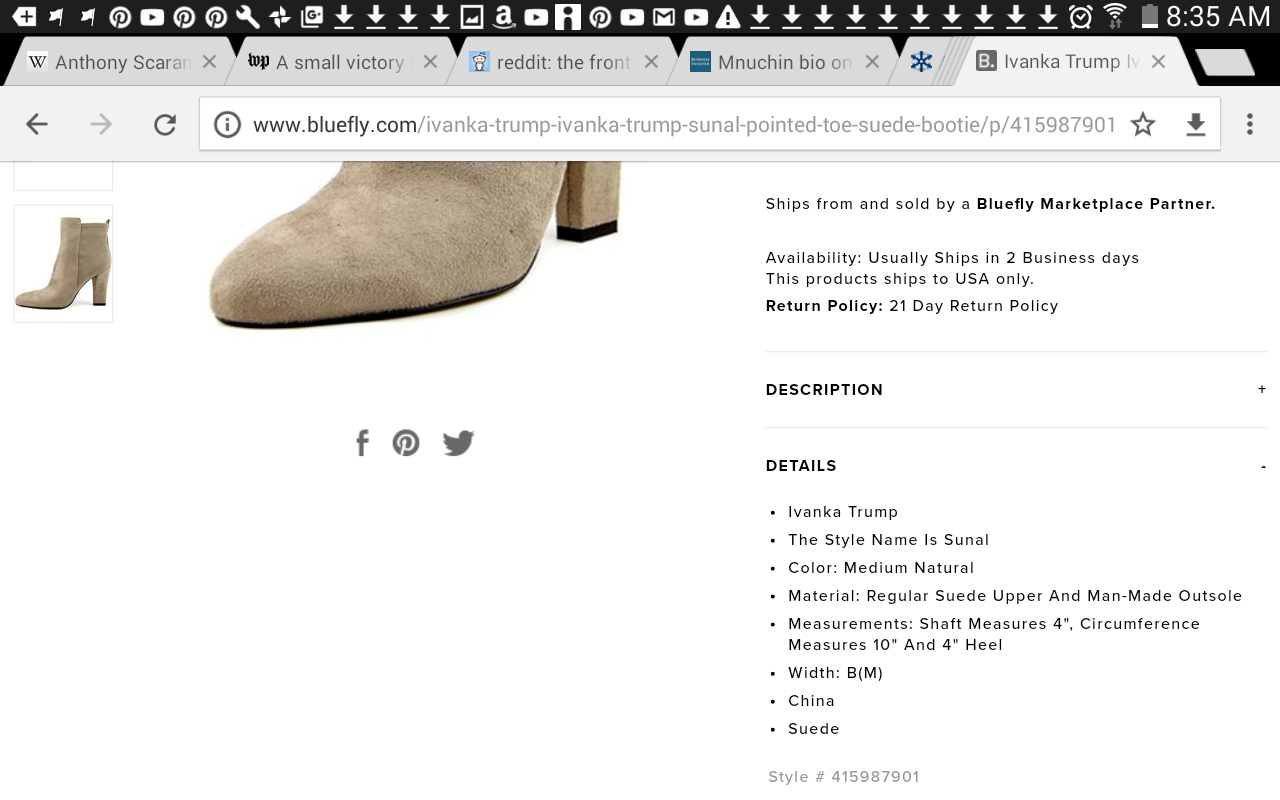Close the Mnuchin bio tab
The height and width of the screenshot is (800, 1280).
tap(872, 62)
